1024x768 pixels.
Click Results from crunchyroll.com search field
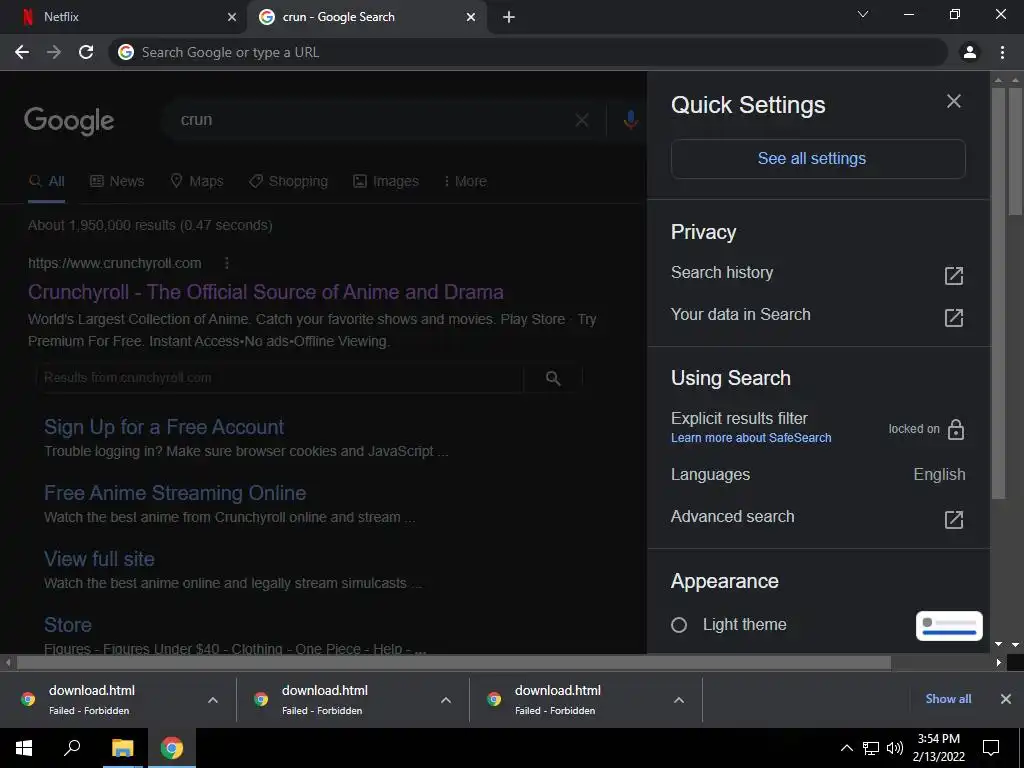pos(281,377)
